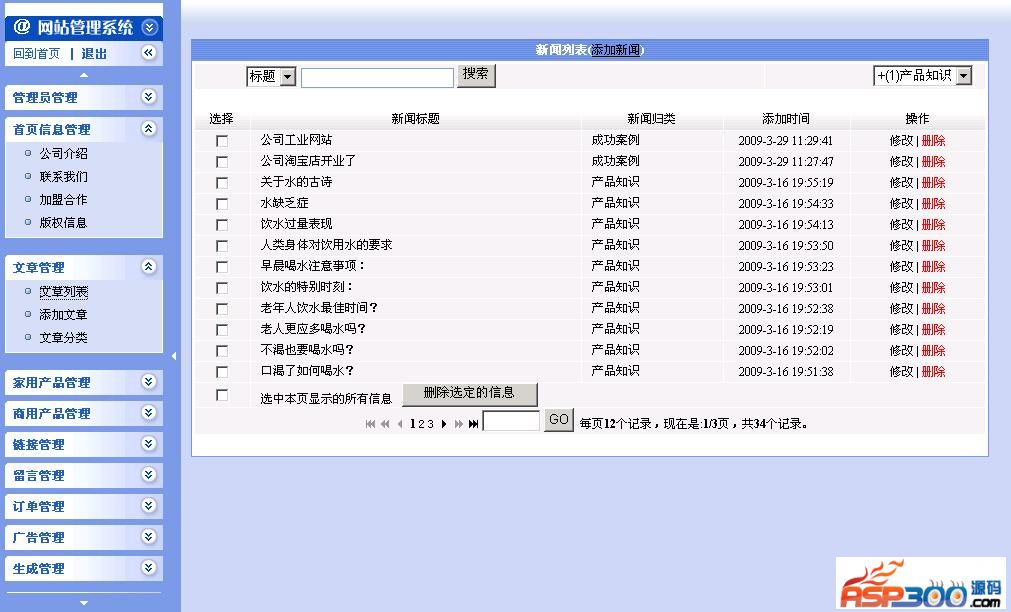The image size is (1011, 612).
Task: Click bullet icon before 公司介绍
Action: pos(28,153)
